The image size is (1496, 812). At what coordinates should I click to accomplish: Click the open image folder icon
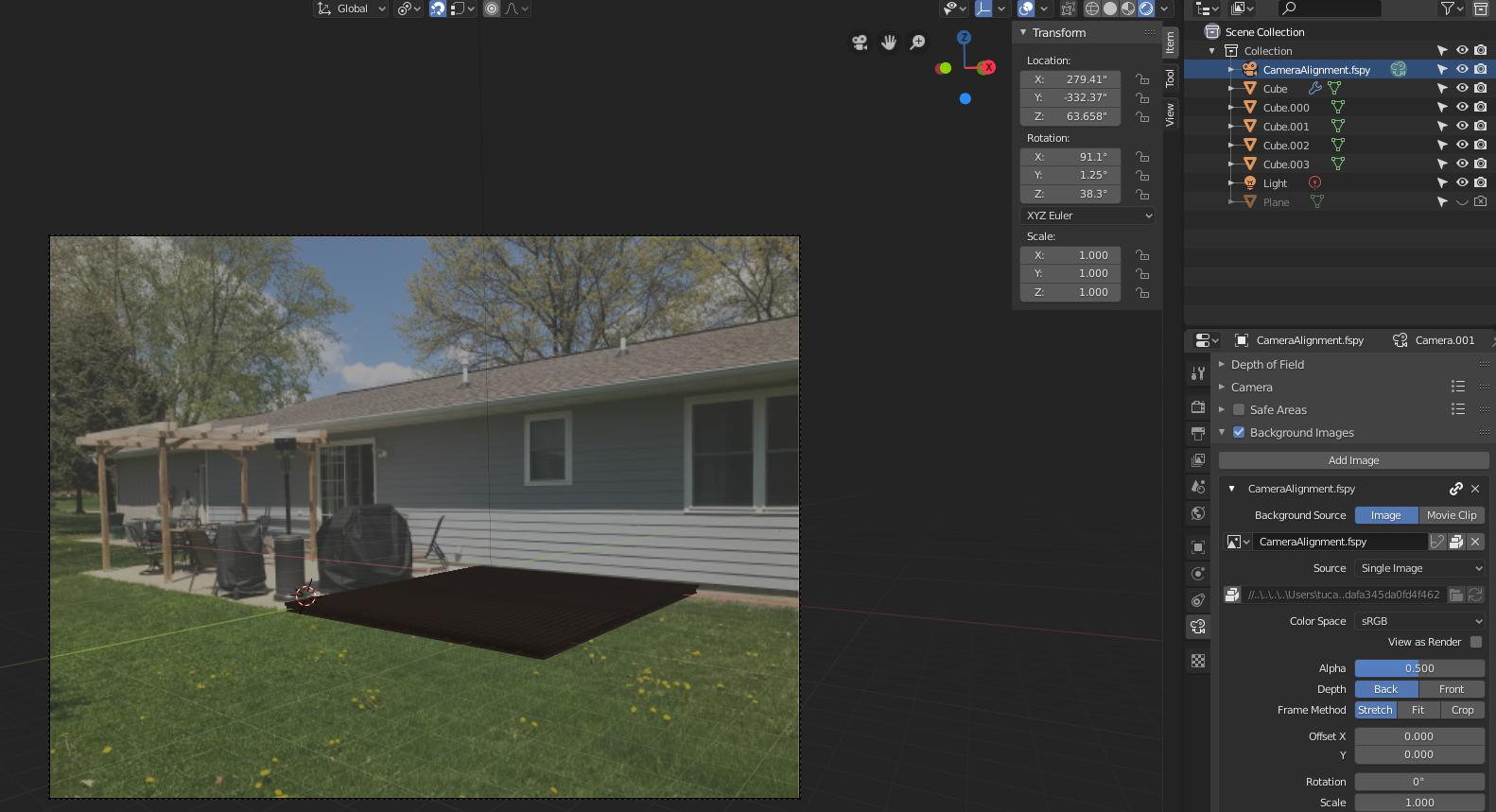(x=1456, y=595)
